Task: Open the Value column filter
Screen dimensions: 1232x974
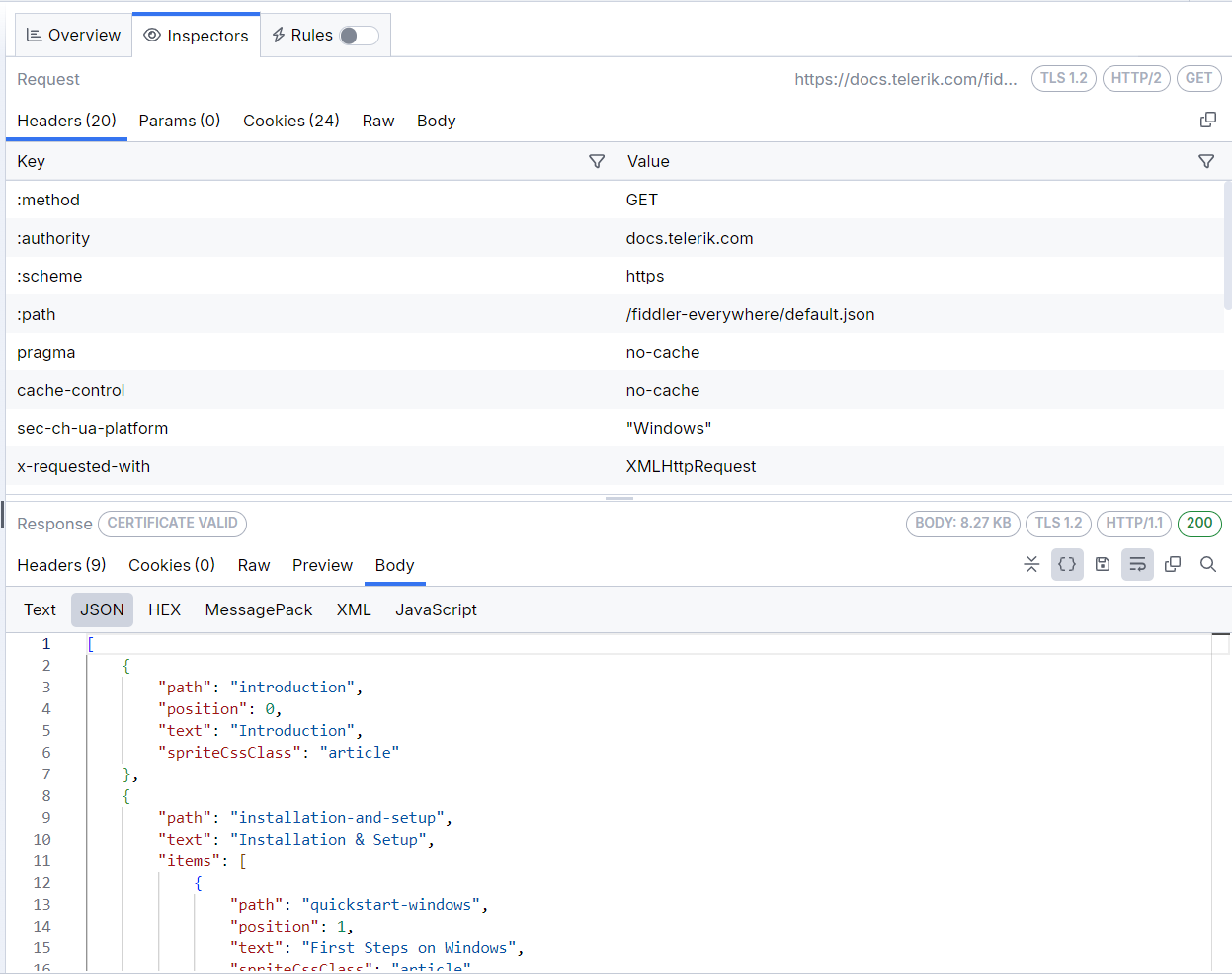Action: 1205,161
